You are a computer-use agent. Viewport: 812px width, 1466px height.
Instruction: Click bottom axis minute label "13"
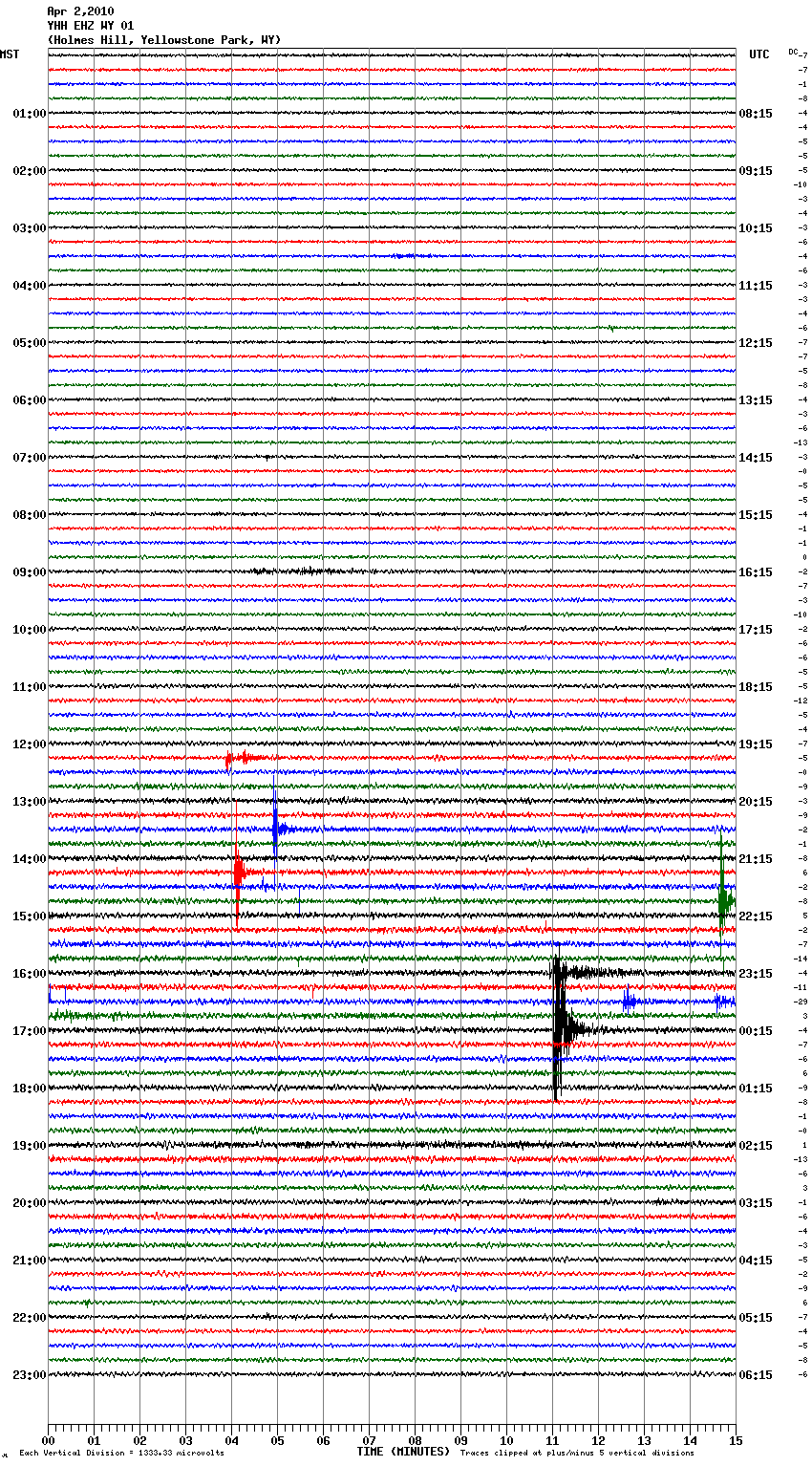pos(644,1441)
